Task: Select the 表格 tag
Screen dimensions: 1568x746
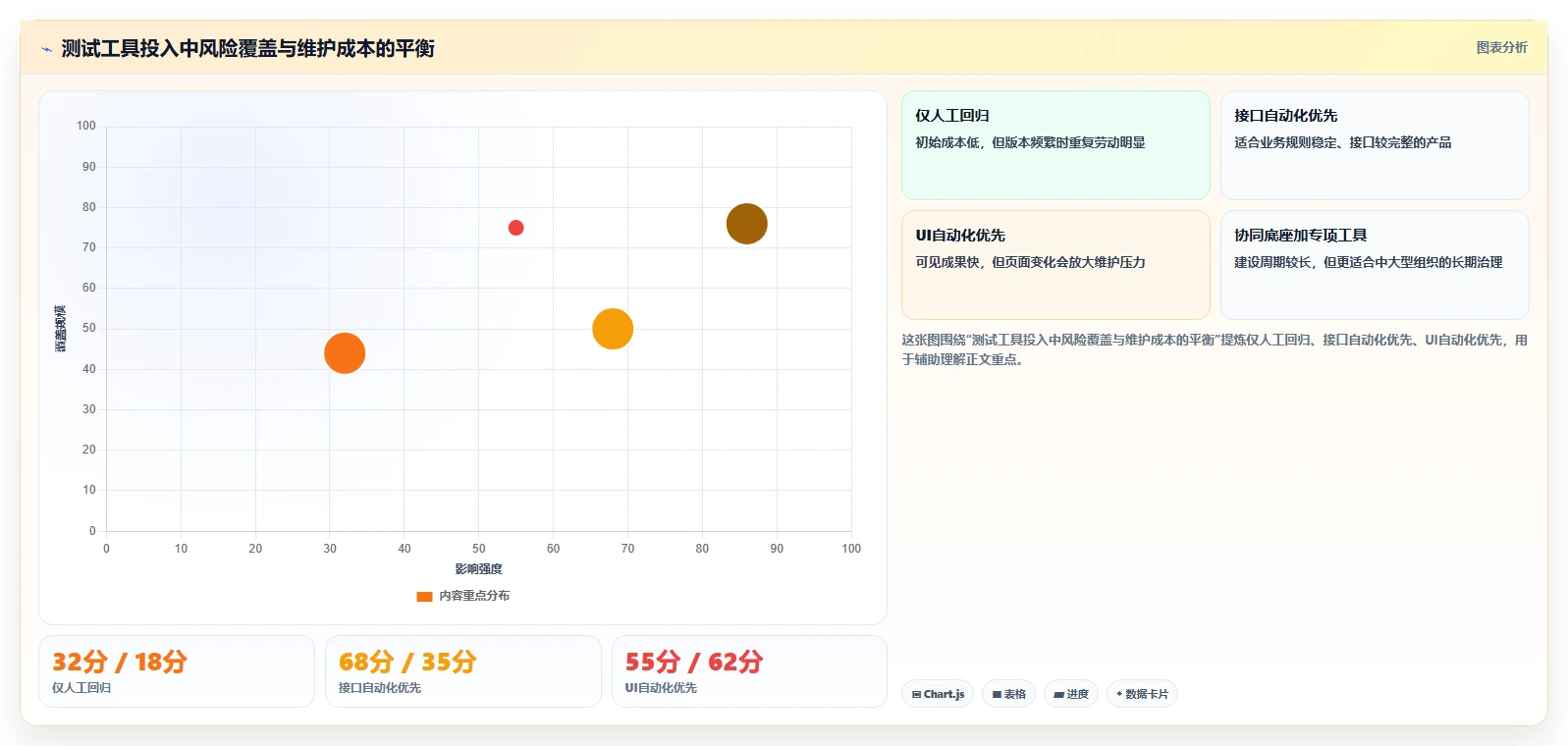Action: (x=1008, y=694)
